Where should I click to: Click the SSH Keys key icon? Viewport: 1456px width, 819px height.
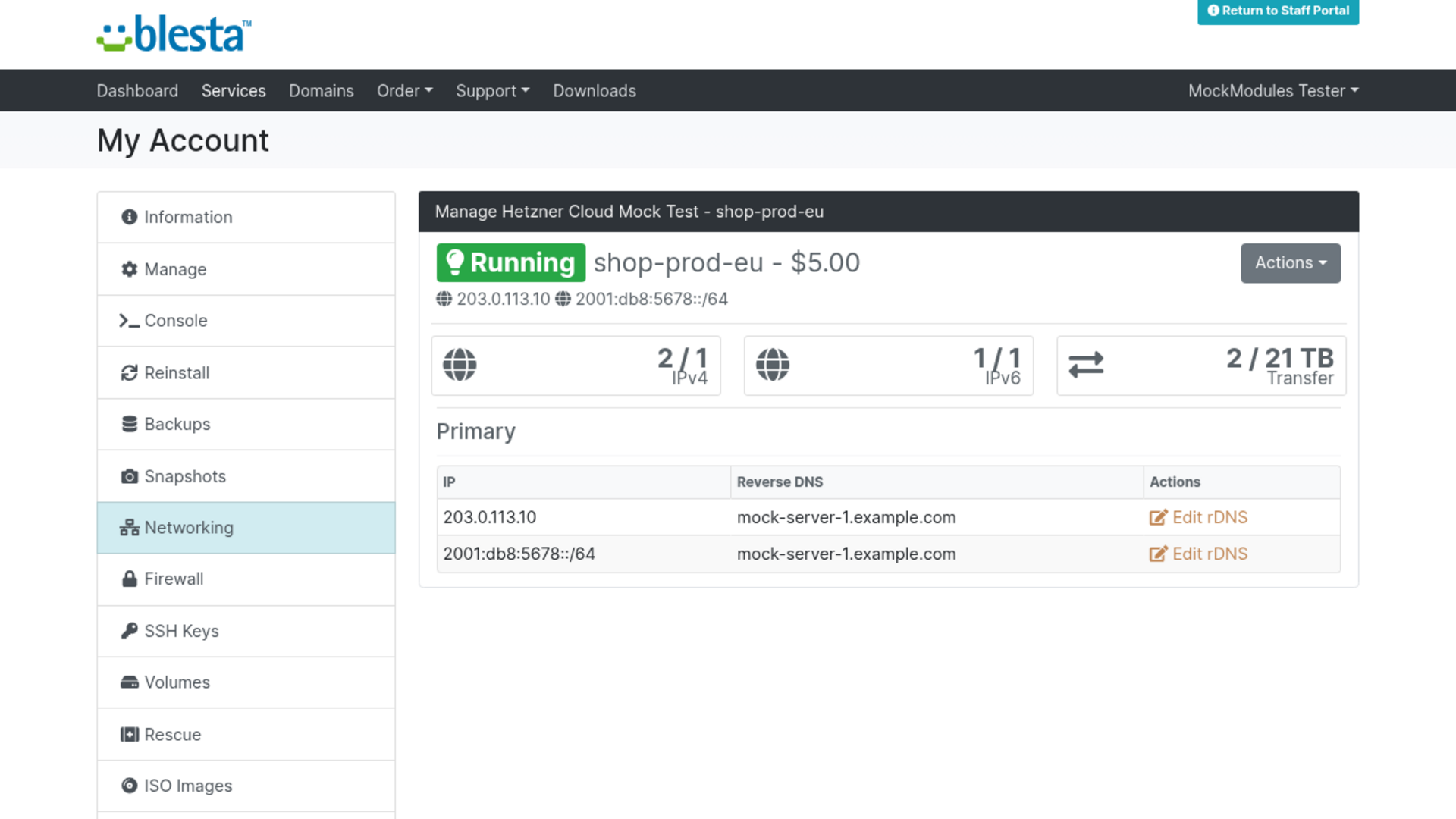(x=130, y=631)
